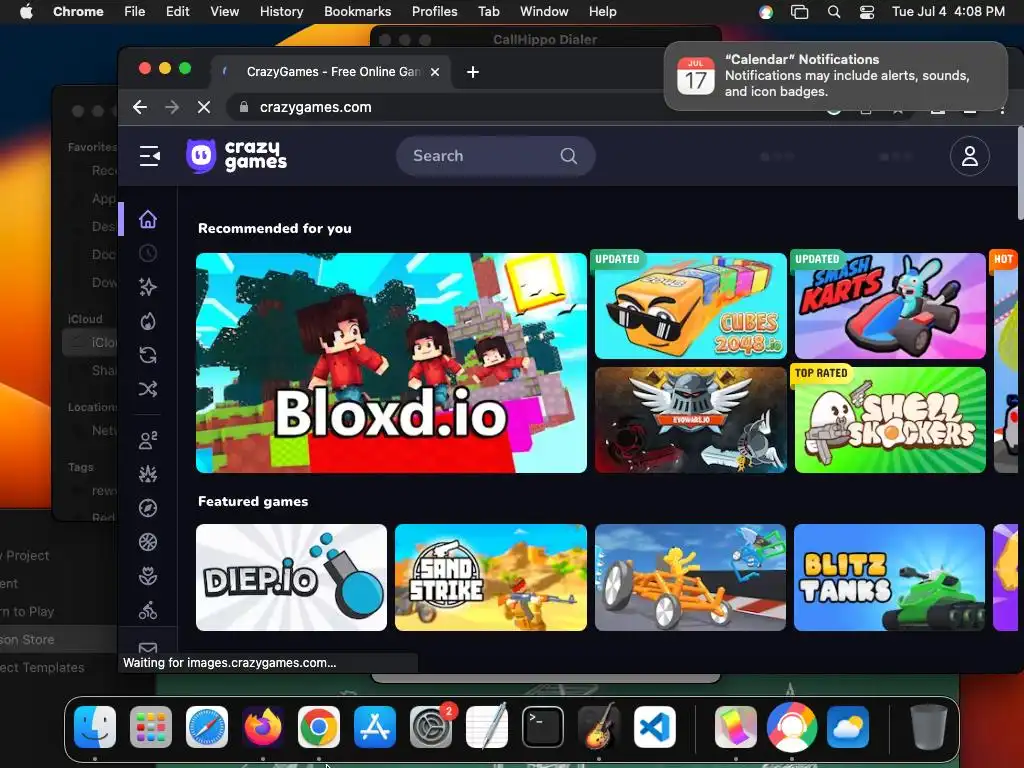The height and width of the screenshot is (768, 1024).
Task: Open the Blitz Tanks featured game
Action: point(889,577)
